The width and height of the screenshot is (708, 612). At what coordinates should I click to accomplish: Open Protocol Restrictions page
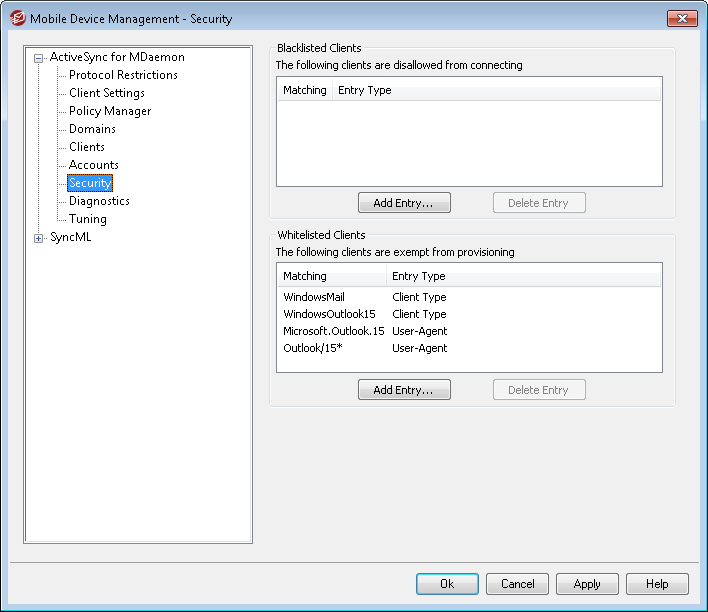pyautogui.click(x=123, y=75)
